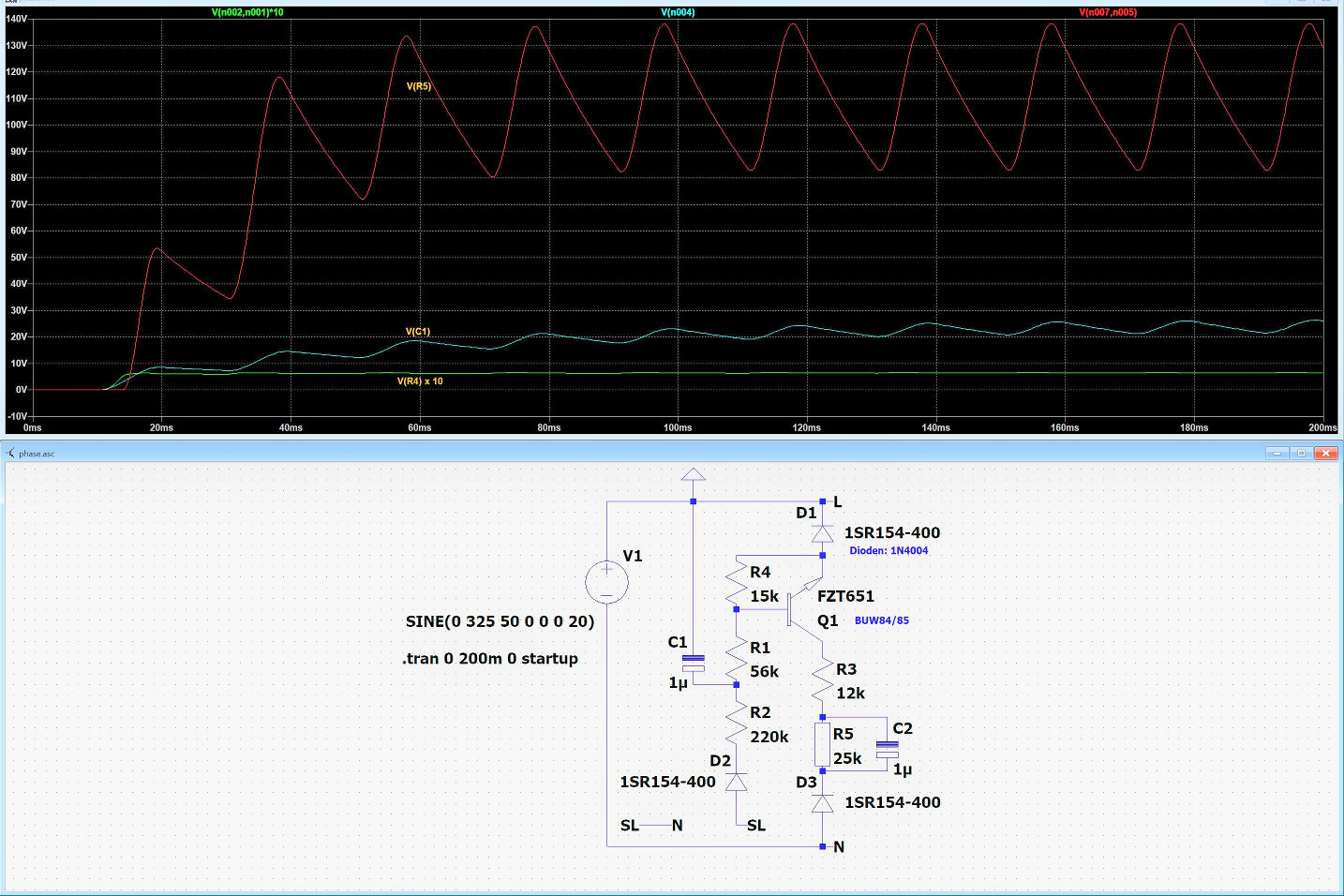The width and height of the screenshot is (1344, 896).
Task: Click the yellow V(R5) plot annotation
Action: click(418, 86)
